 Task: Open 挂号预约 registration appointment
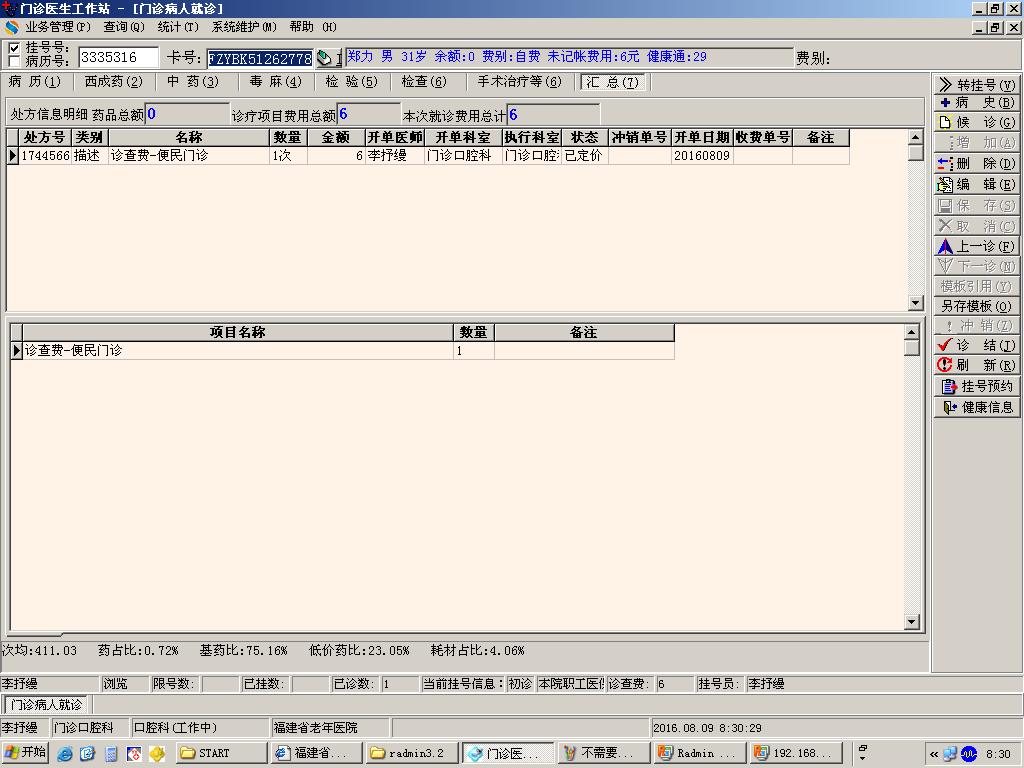[x=976, y=386]
